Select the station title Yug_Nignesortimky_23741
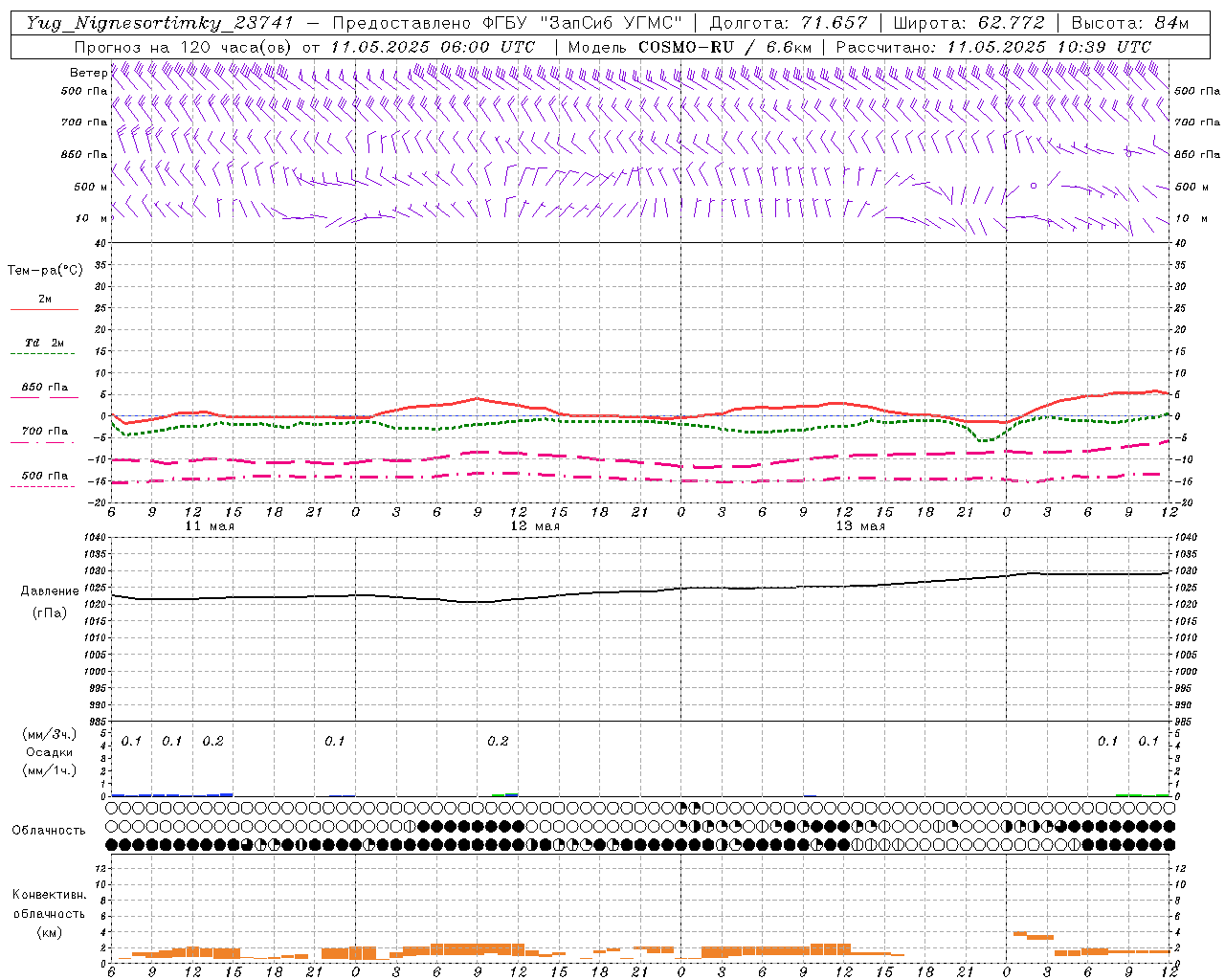 coord(159,22)
